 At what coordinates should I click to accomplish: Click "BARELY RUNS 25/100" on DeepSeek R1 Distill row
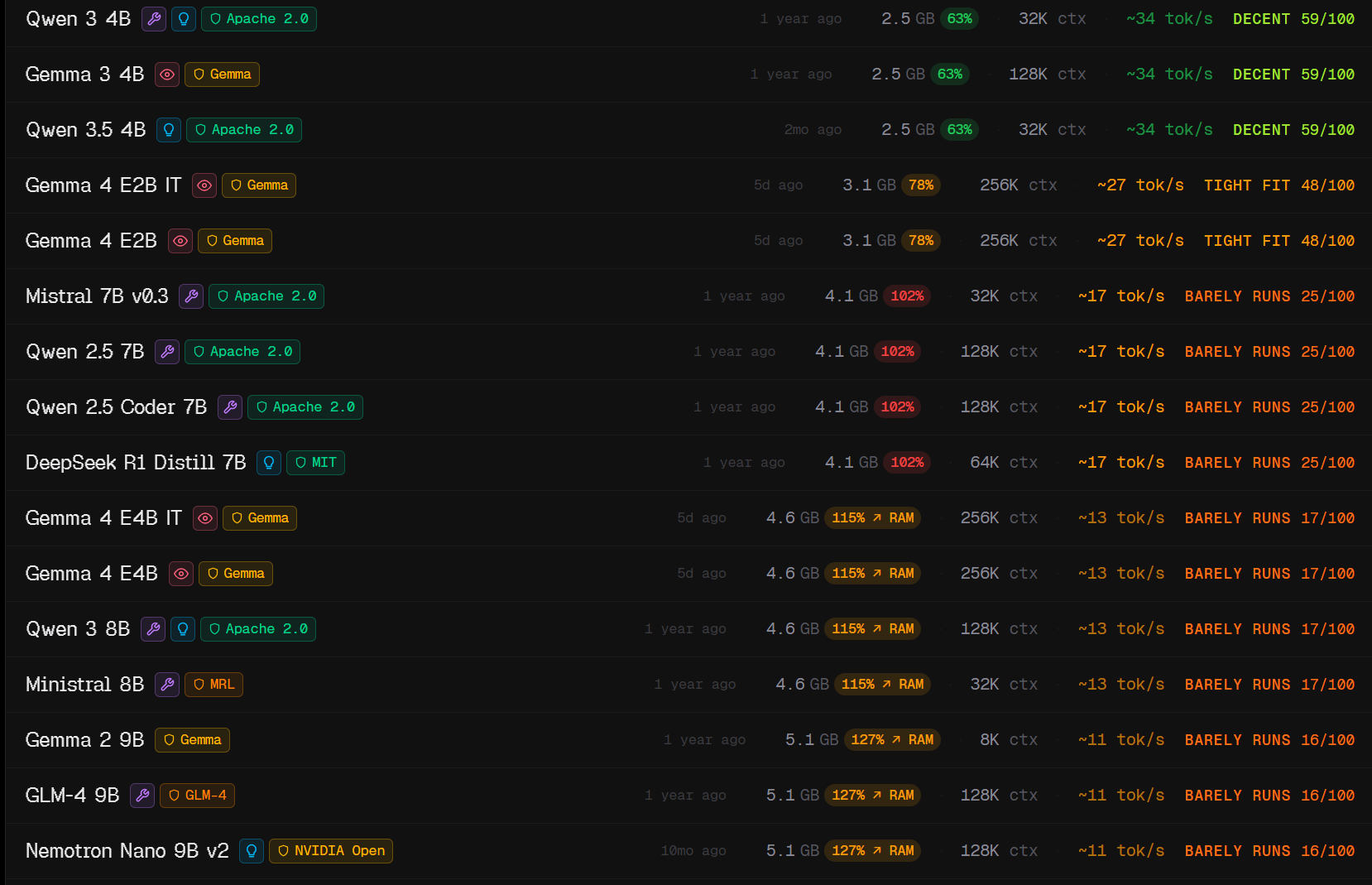coord(1270,463)
